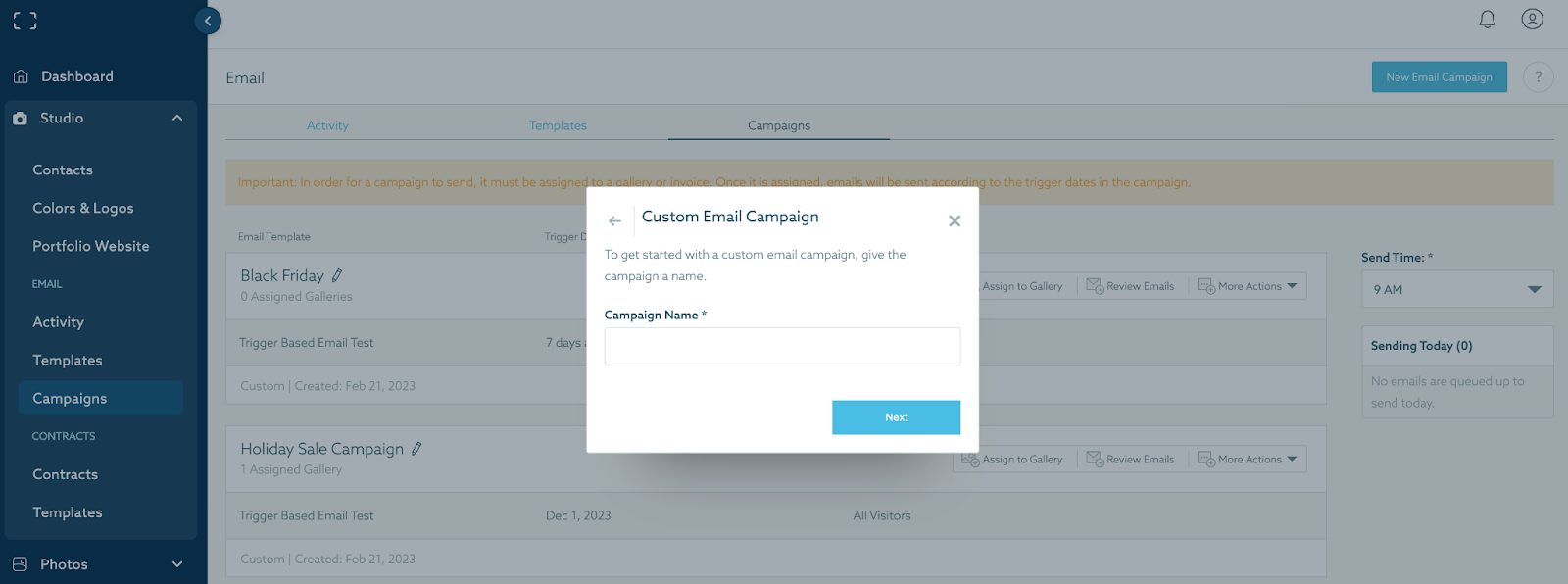This screenshot has height=584, width=1568.
Task: Click the fullscreen brackets icon in the sidebar
Action: (x=25, y=21)
